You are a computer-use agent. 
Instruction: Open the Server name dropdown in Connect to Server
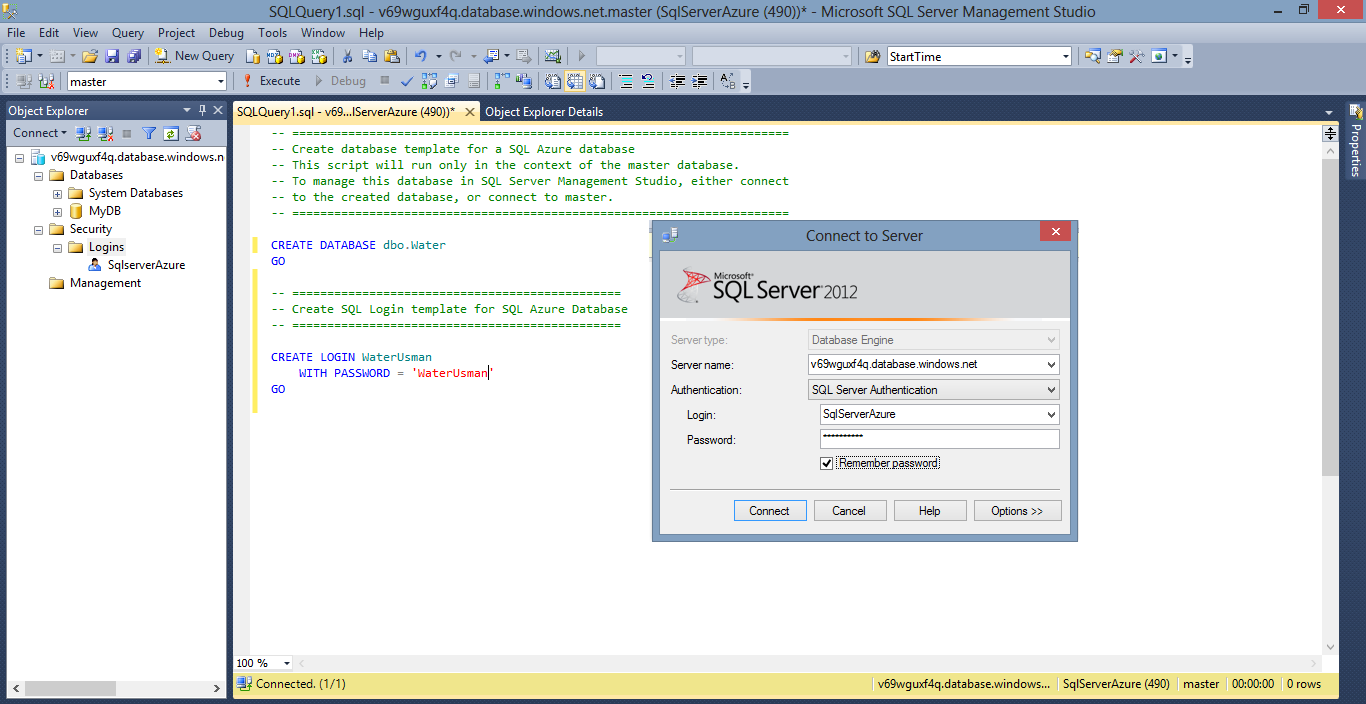1051,365
